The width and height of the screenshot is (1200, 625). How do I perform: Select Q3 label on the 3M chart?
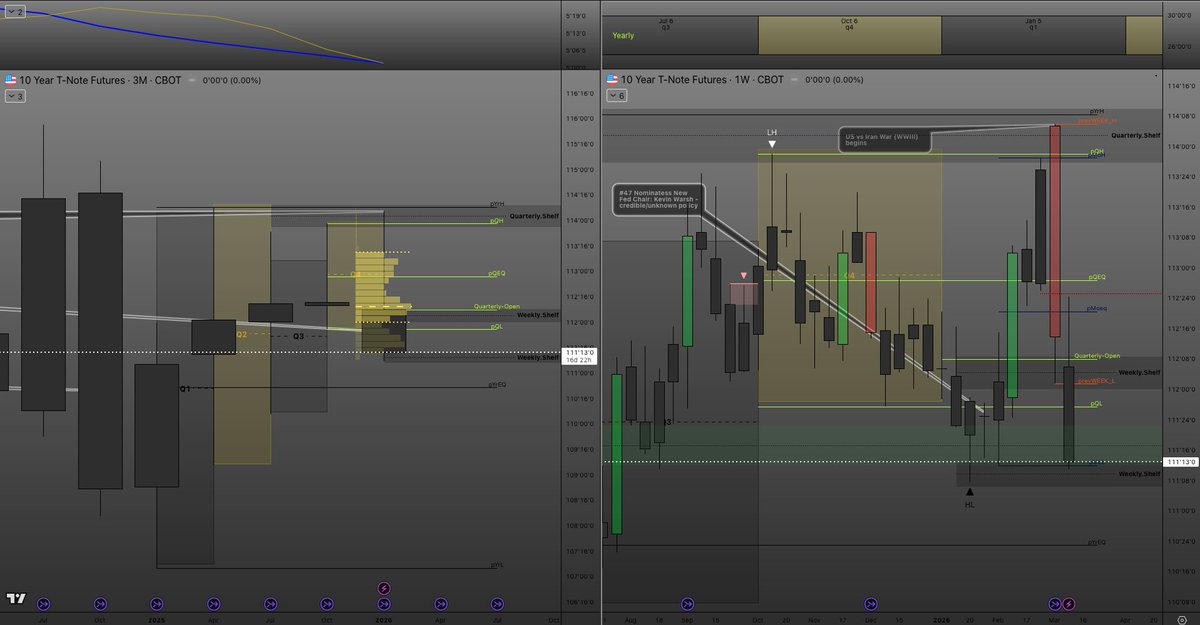pyautogui.click(x=298, y=337)
